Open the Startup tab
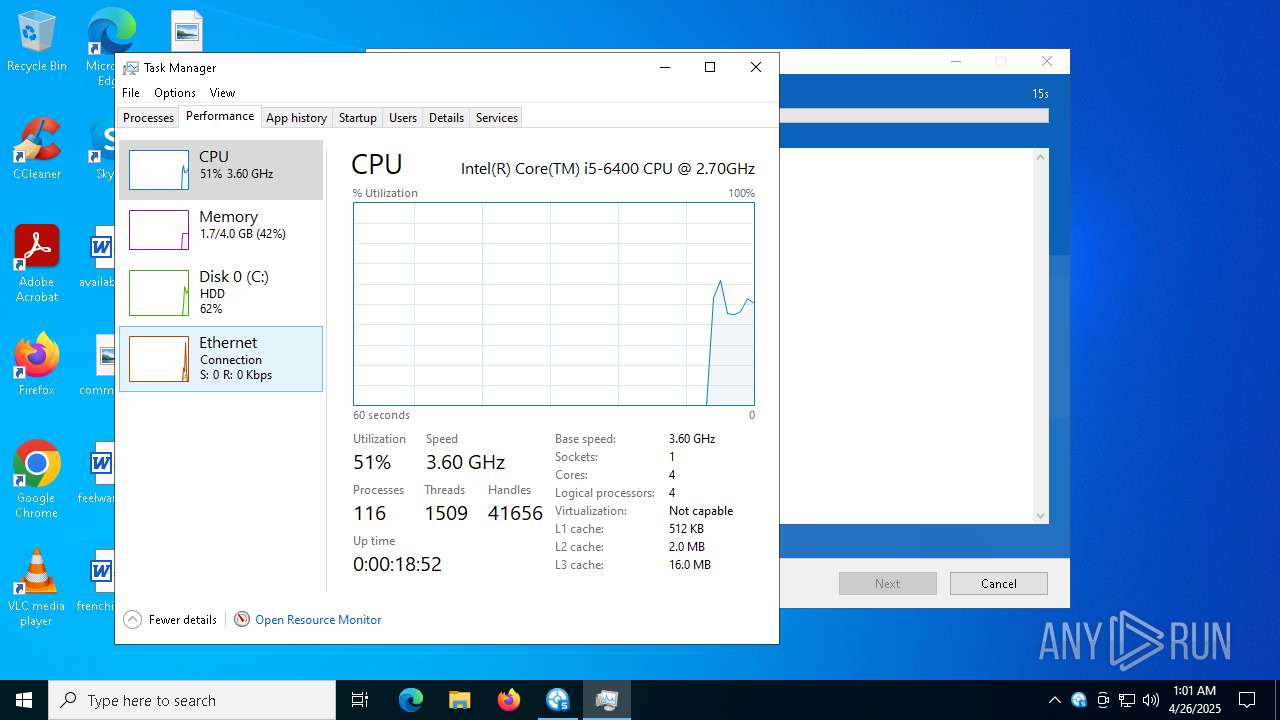The height and width of the screenshot is (720, 1280). [x=357, y=118]
